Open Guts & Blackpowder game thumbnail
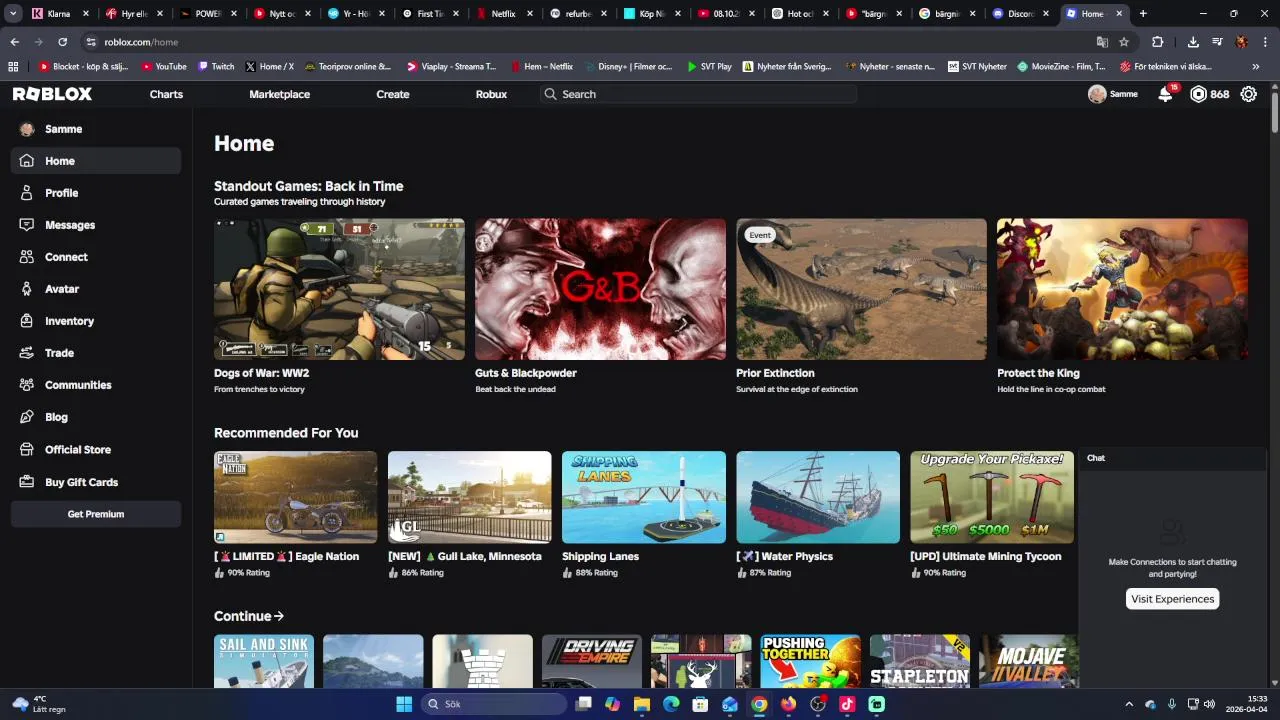Image resolution: width=1280 pixels, height=720 pixels. pyautogui.click(x=600, y=289)
